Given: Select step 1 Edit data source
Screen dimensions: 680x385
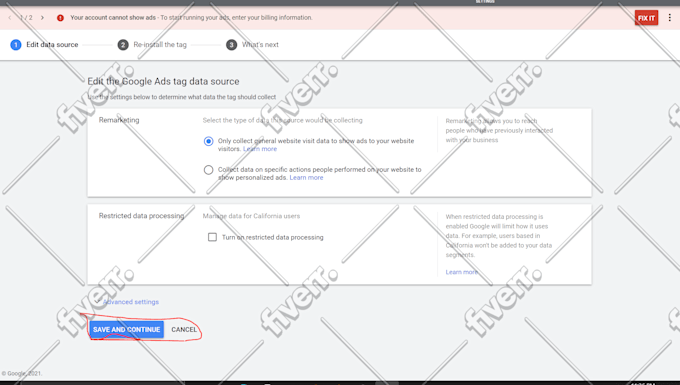Looking at the screenshot, I should click(44, 45).
